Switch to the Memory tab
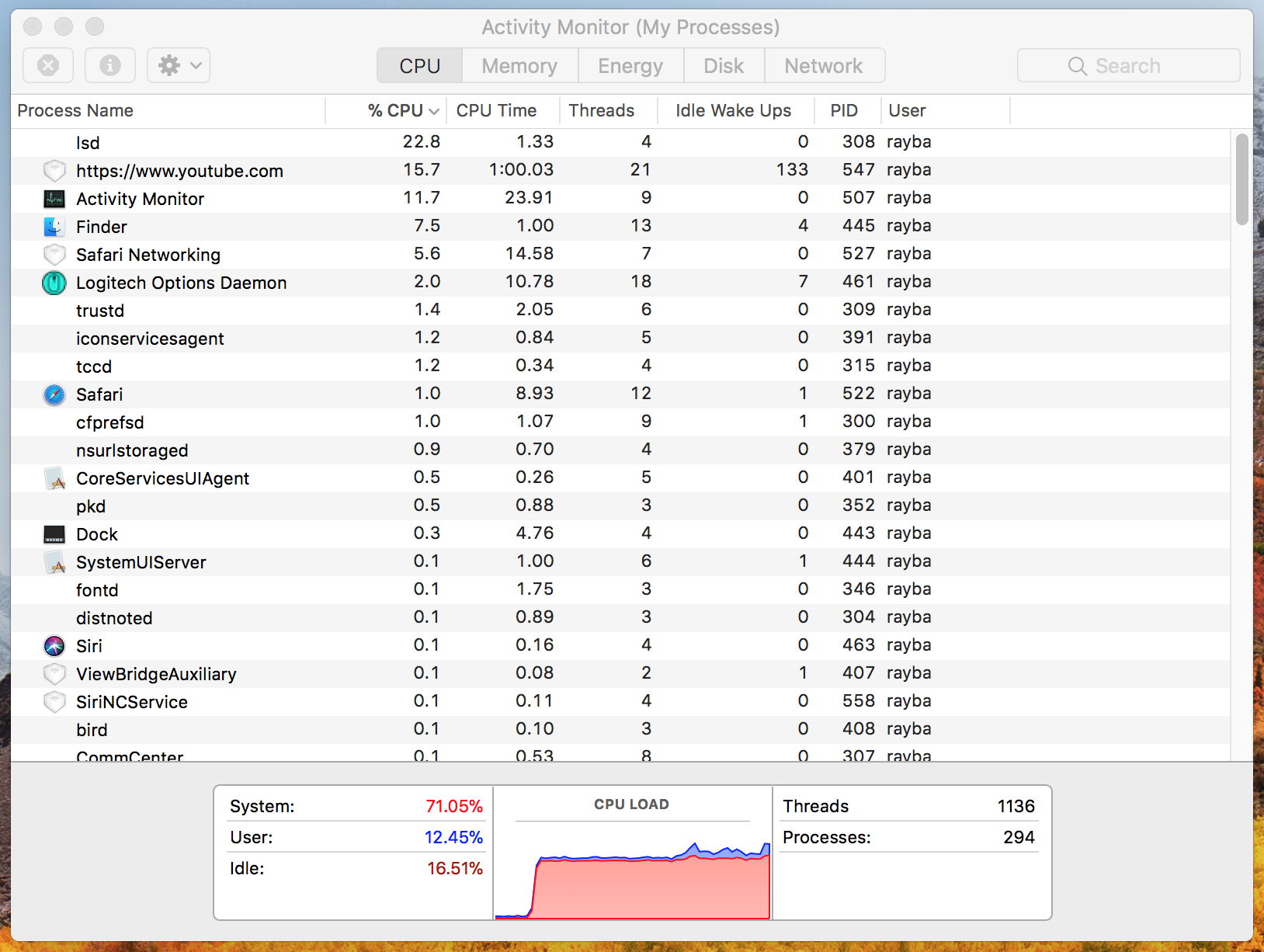The height and width of the screenshot is (952, 1264). coord(519,66)
